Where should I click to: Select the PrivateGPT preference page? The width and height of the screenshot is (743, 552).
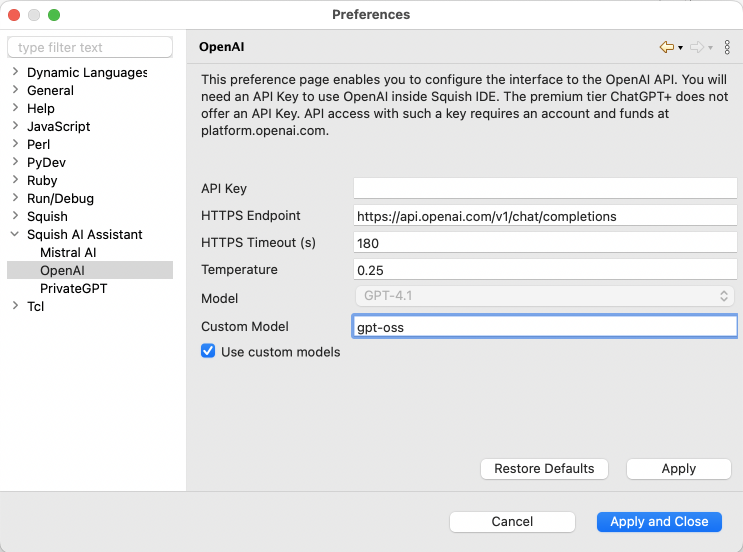73,289
